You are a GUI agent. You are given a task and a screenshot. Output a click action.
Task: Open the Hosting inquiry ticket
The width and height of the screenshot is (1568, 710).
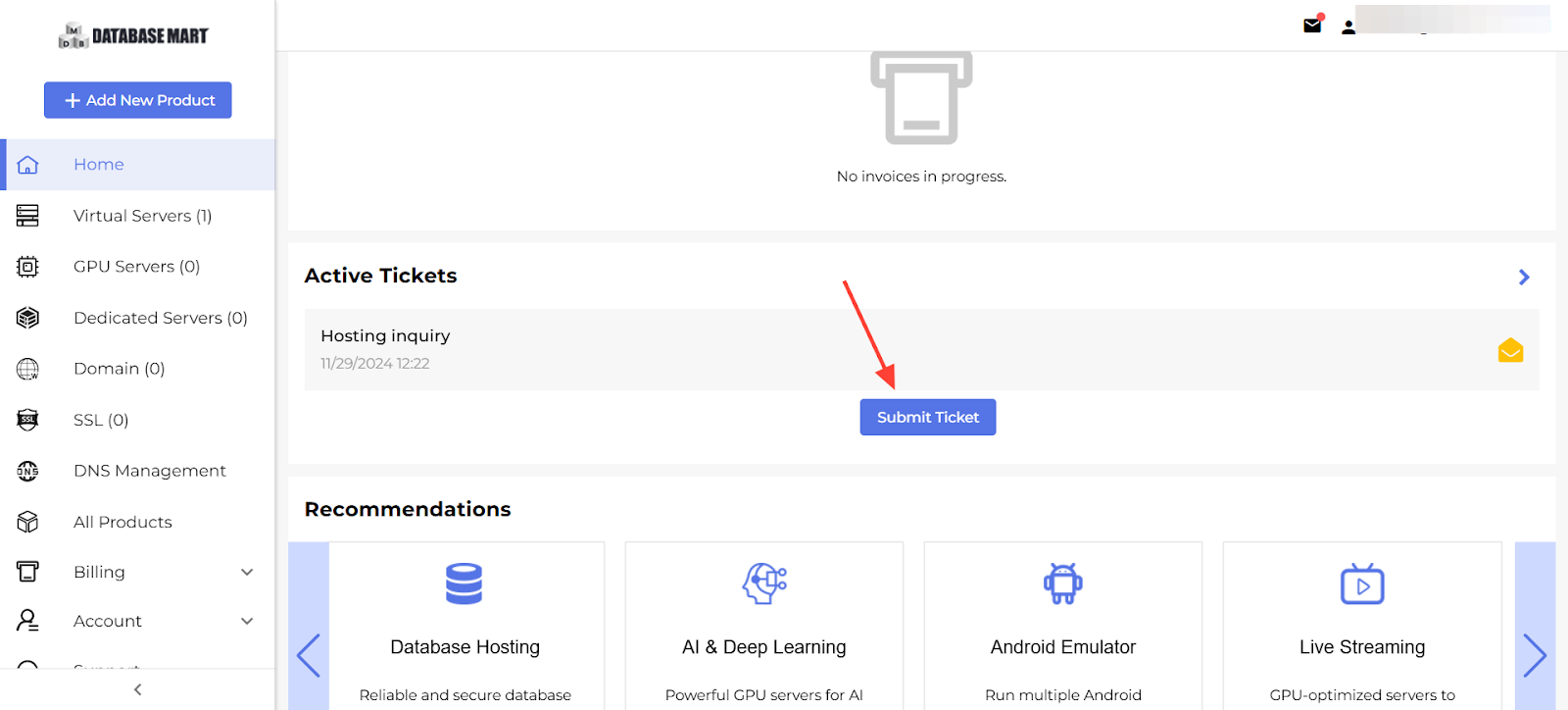click(x=385, y=336)
